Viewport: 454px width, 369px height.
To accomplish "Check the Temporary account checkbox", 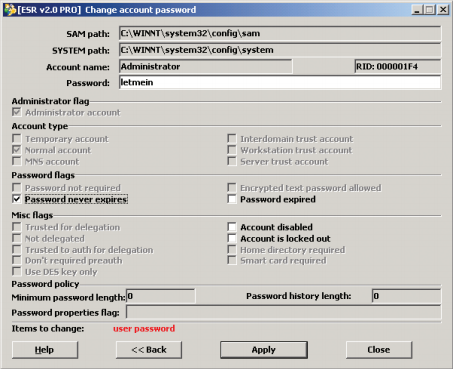I will coord(16,138).
